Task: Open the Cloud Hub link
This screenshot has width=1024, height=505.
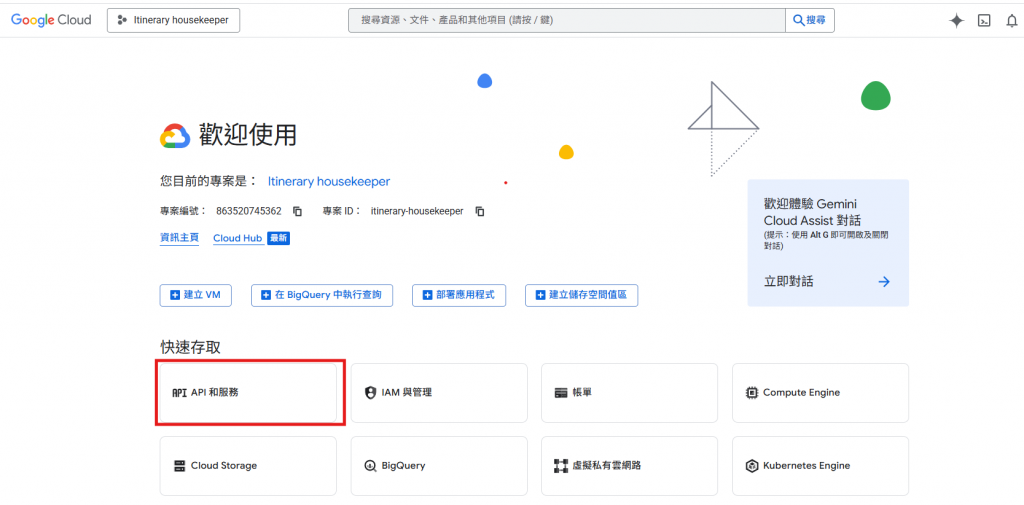Action: 238,238
